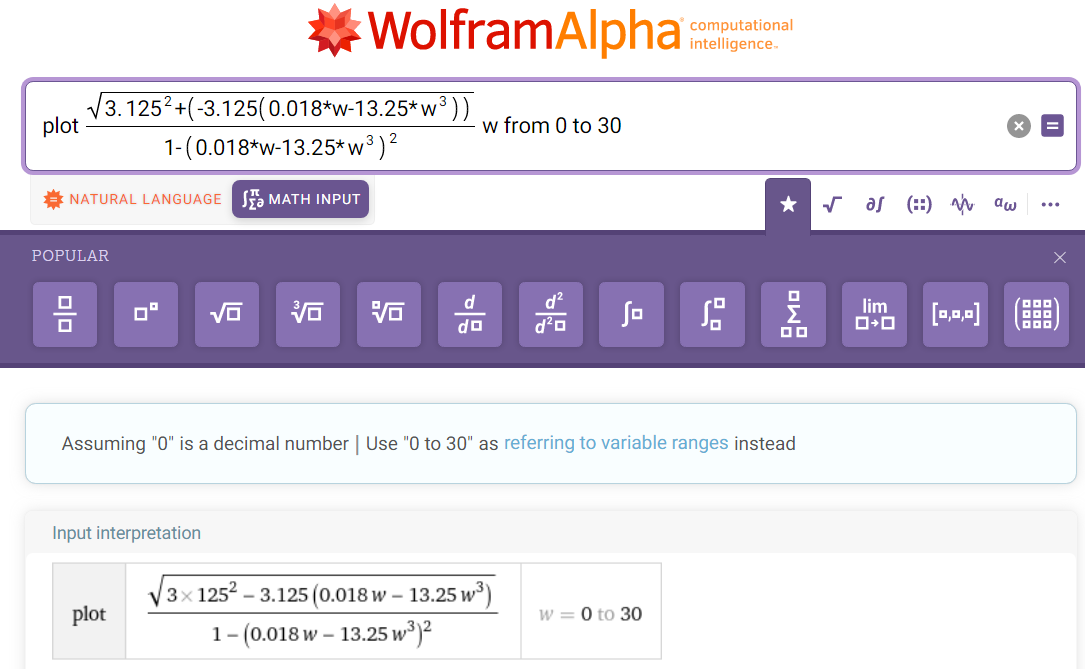Submit the query with the purple equals button
The image size is (1085, 669).
coord(1052,126)
